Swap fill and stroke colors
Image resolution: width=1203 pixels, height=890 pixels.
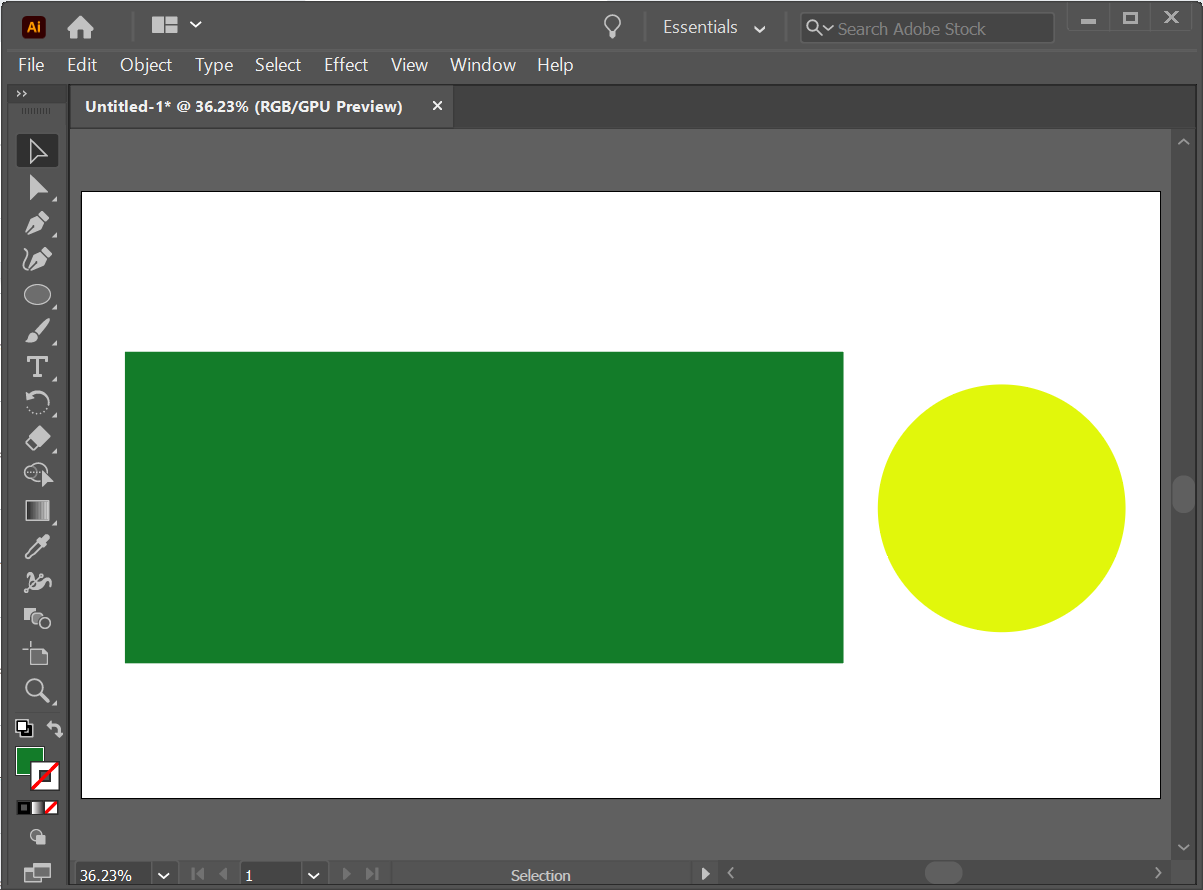(55, 729)
